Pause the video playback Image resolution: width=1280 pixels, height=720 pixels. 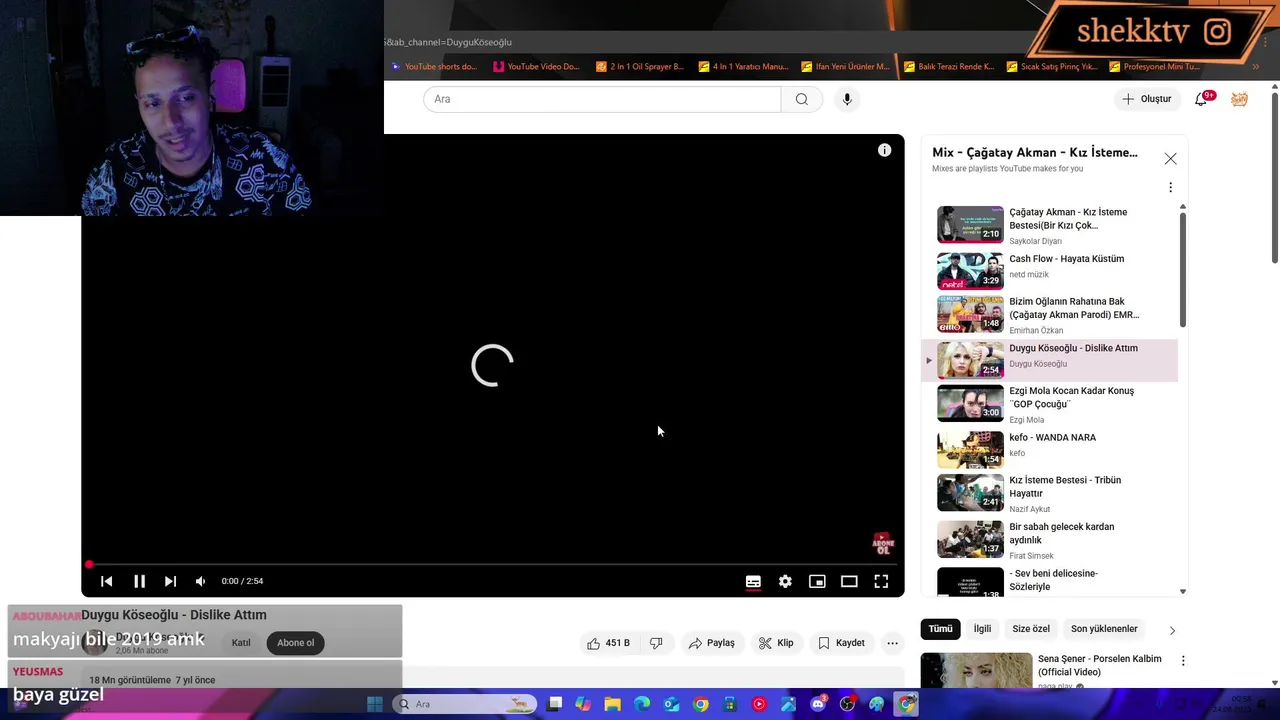pyautogui.click(x=139, y=581)
